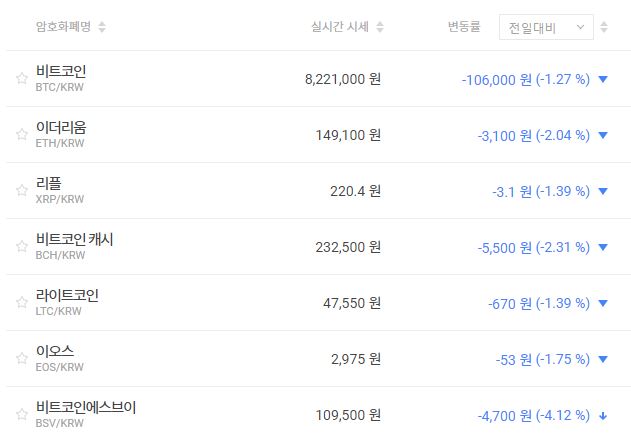631x442 pixels.
Task: Sort by real-time price arrows
Action: (380, 27)
